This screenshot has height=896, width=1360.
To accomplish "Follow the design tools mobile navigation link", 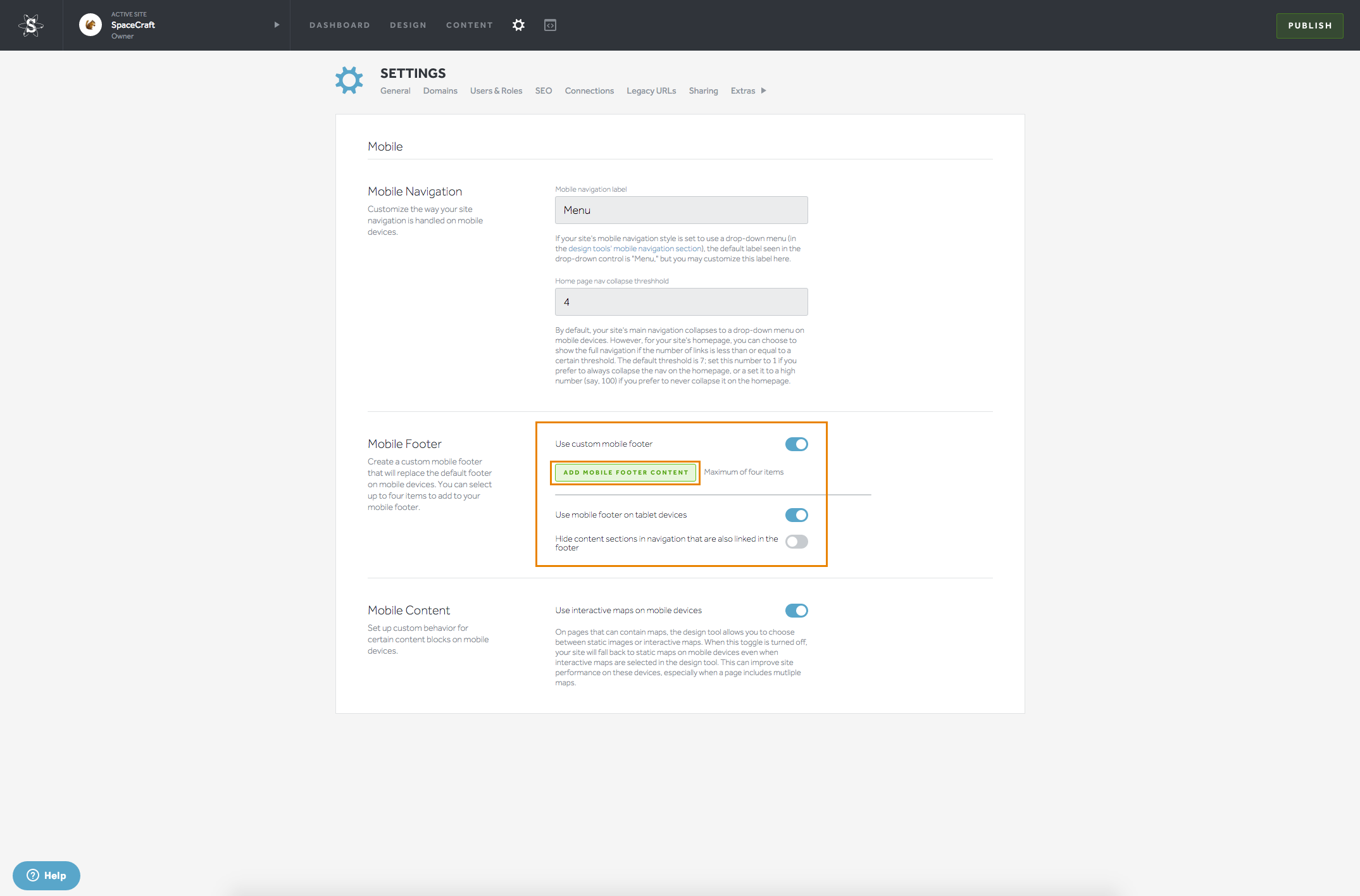I will click(635, 249).
